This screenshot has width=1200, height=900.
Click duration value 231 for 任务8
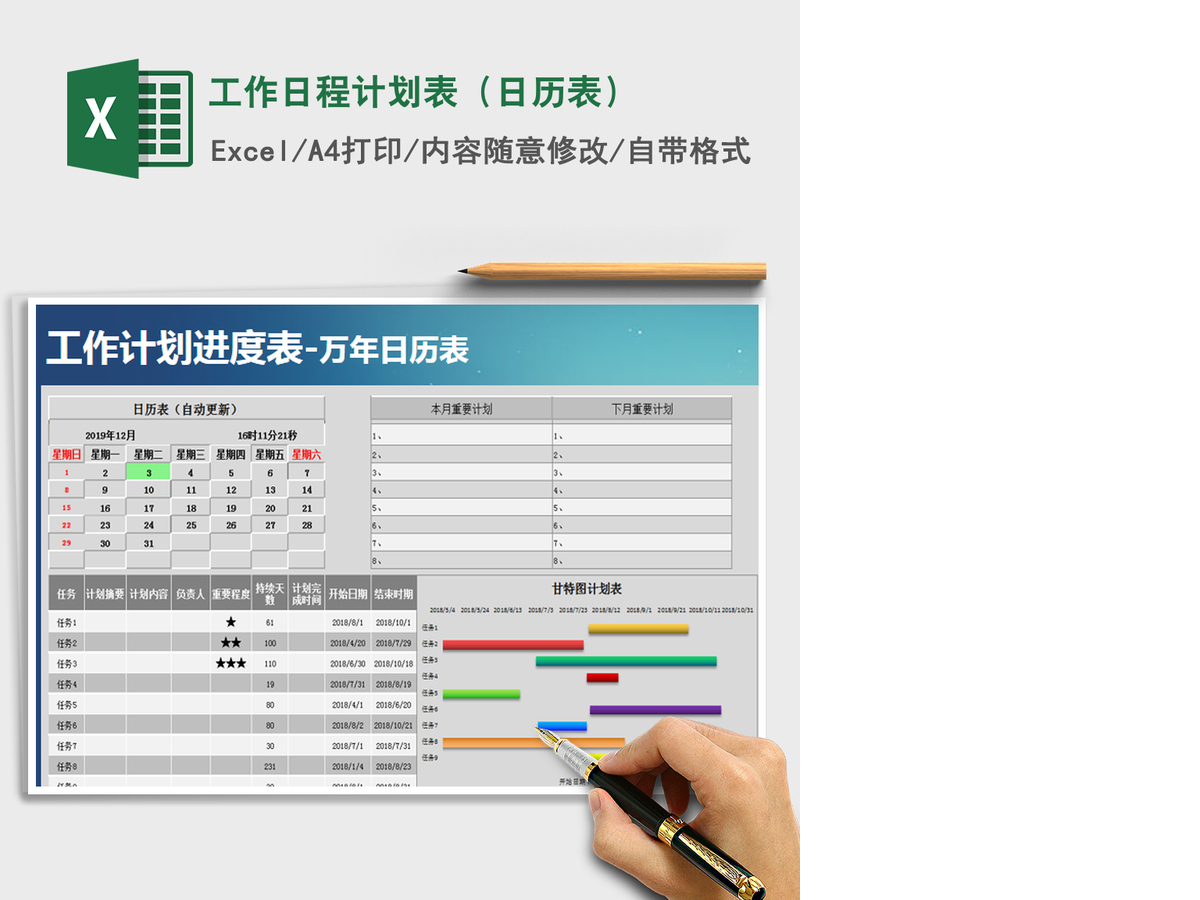pyautogui.click(x=270, y=767)
